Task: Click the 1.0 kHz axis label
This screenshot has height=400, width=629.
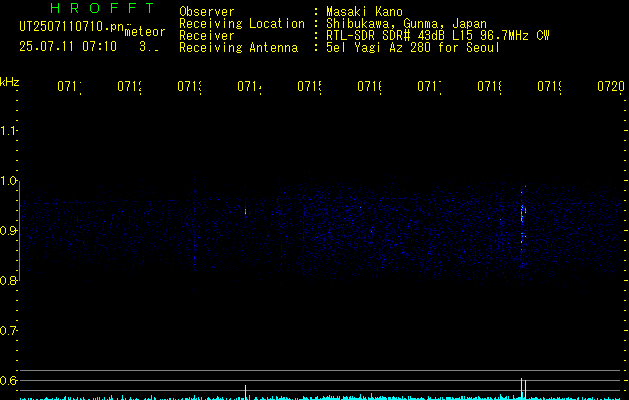Action: click(8, 181)
